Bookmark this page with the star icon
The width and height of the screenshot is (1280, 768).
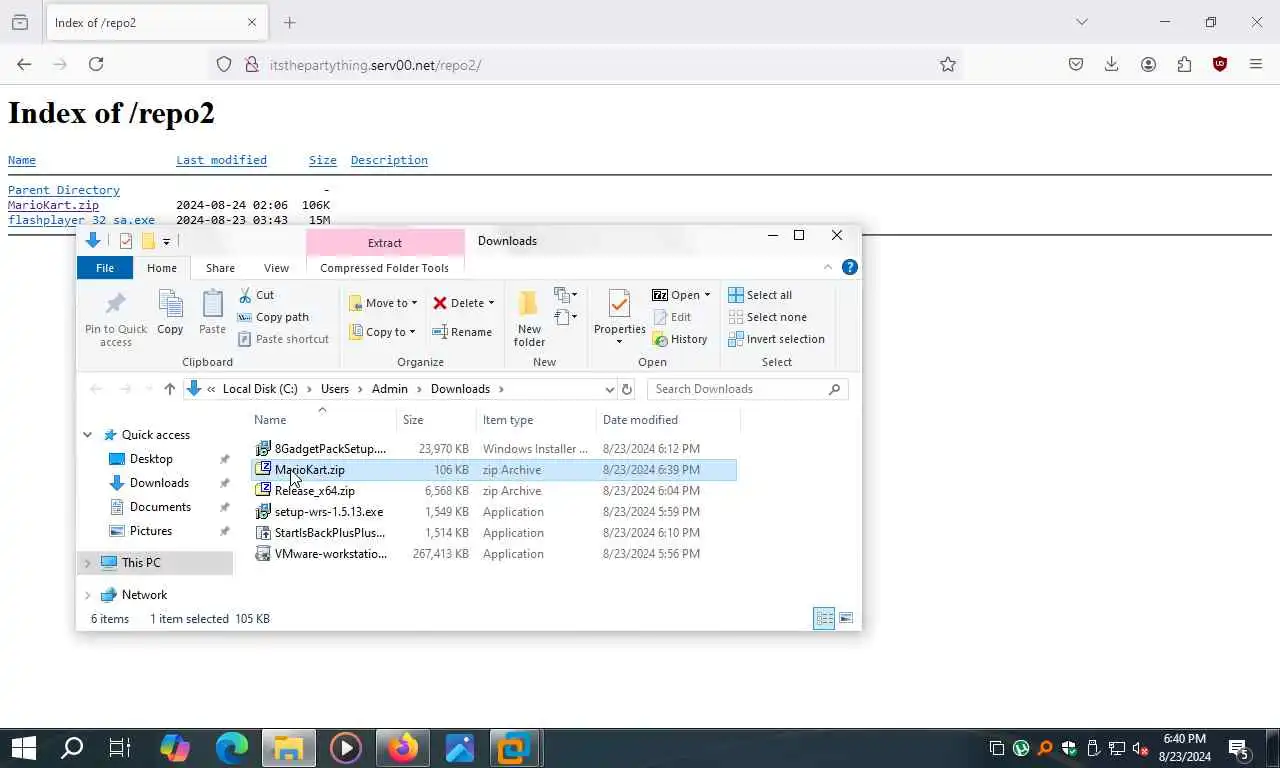coord(948,64)
